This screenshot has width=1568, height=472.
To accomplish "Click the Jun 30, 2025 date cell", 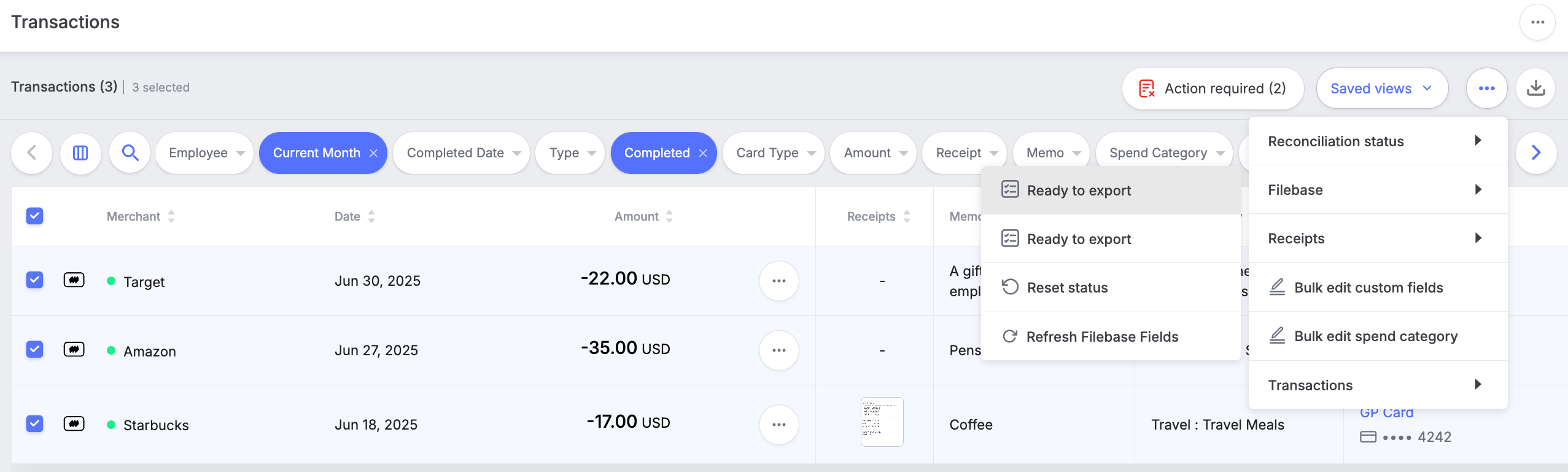I will coord(378,281).
